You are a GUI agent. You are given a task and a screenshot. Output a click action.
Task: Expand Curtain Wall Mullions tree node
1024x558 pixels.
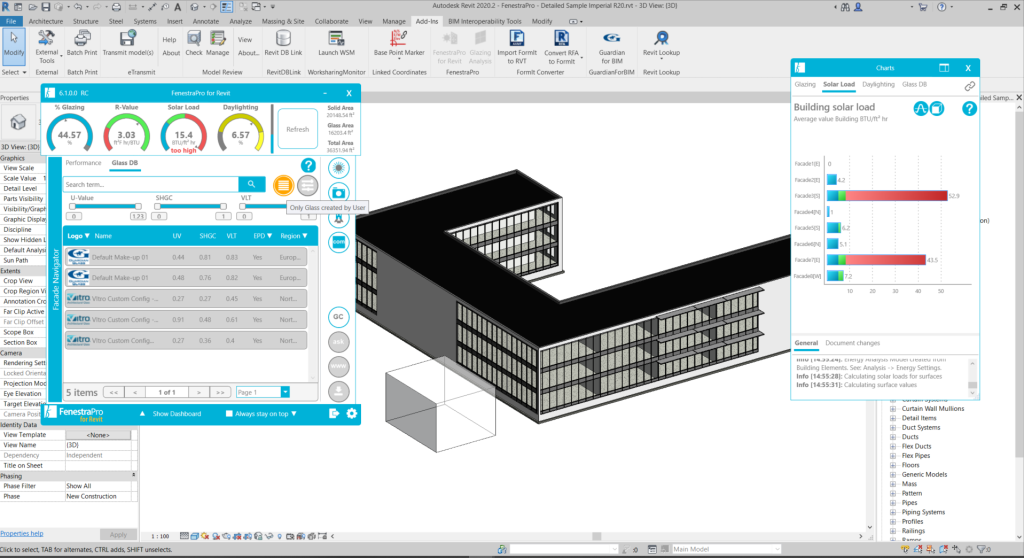893,409
